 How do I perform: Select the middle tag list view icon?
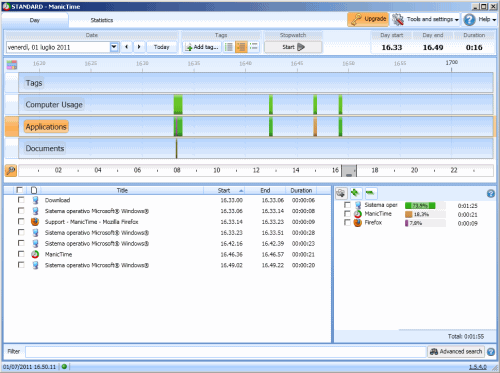click(241, 47)
